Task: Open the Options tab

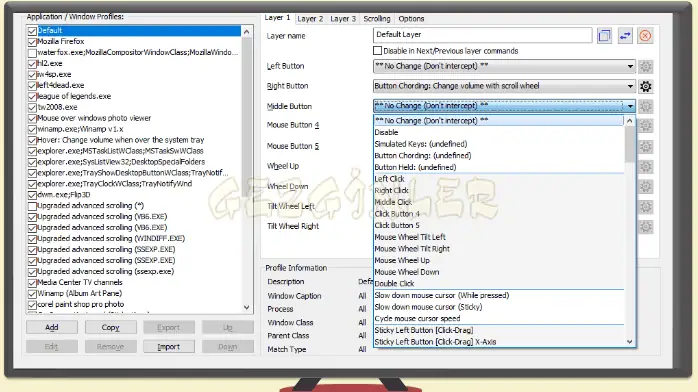Action: click(x=411, y=19)
